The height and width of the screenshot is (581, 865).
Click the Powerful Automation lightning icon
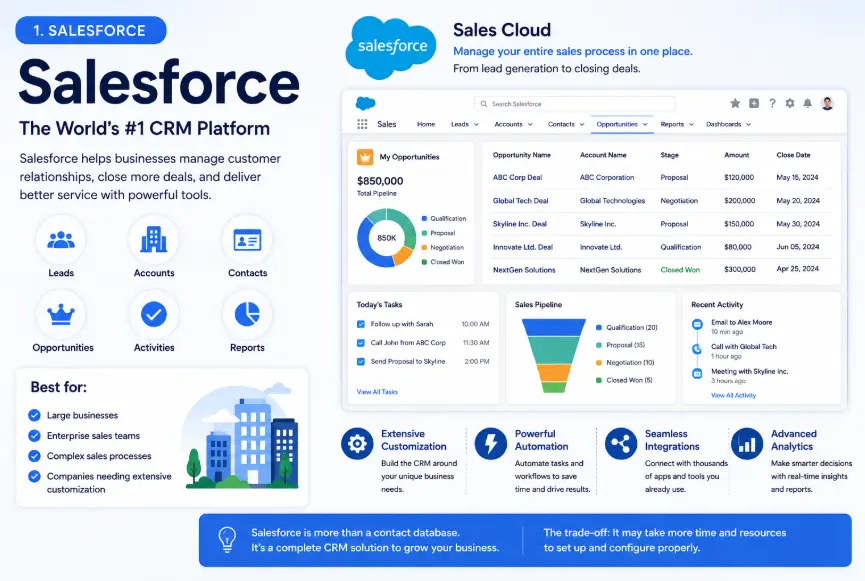[x=490, y=443]
